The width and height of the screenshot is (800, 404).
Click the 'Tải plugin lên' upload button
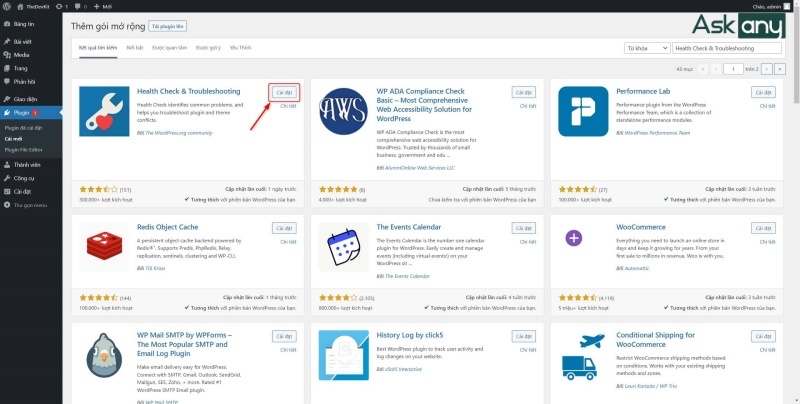coord(167,27)
